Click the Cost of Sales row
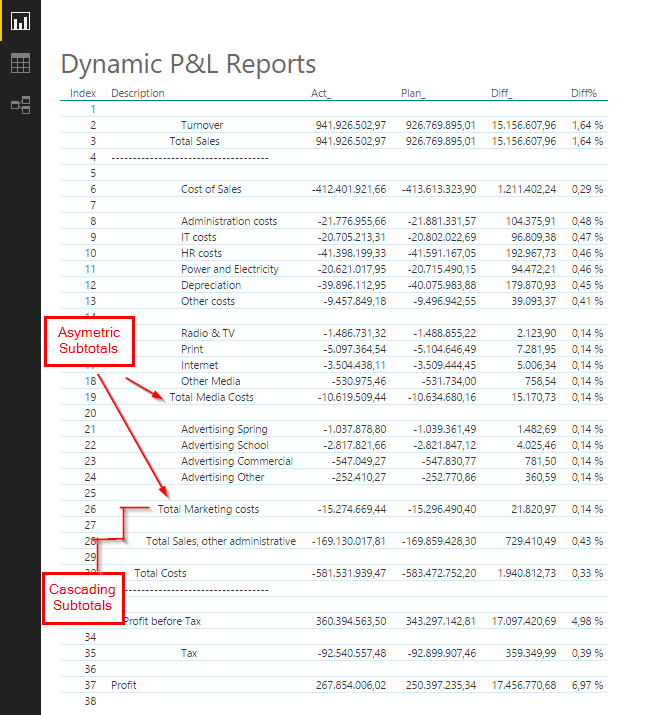Screen dimensions: 647x715 334,189
